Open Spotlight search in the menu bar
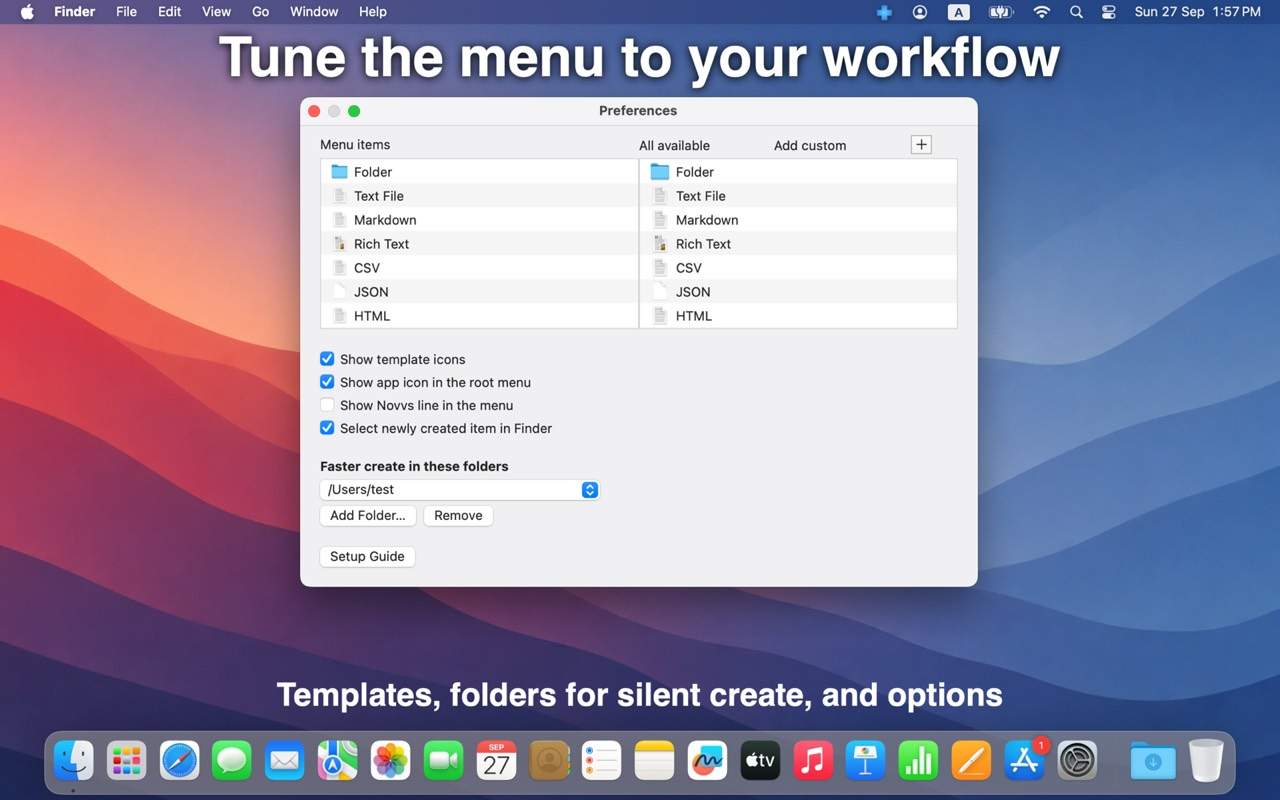 [x=1076, y=12]
